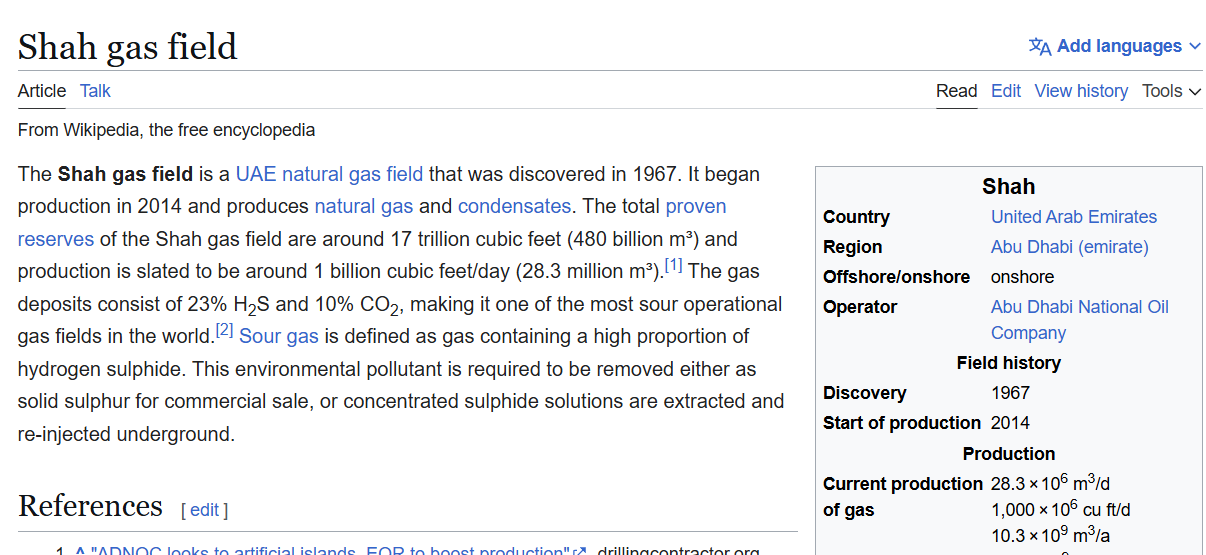Image resolution: width=1206 pixels, height=555 pixels.
Task: Click the Field history infobox header
Action: [x=1009, y=363]
